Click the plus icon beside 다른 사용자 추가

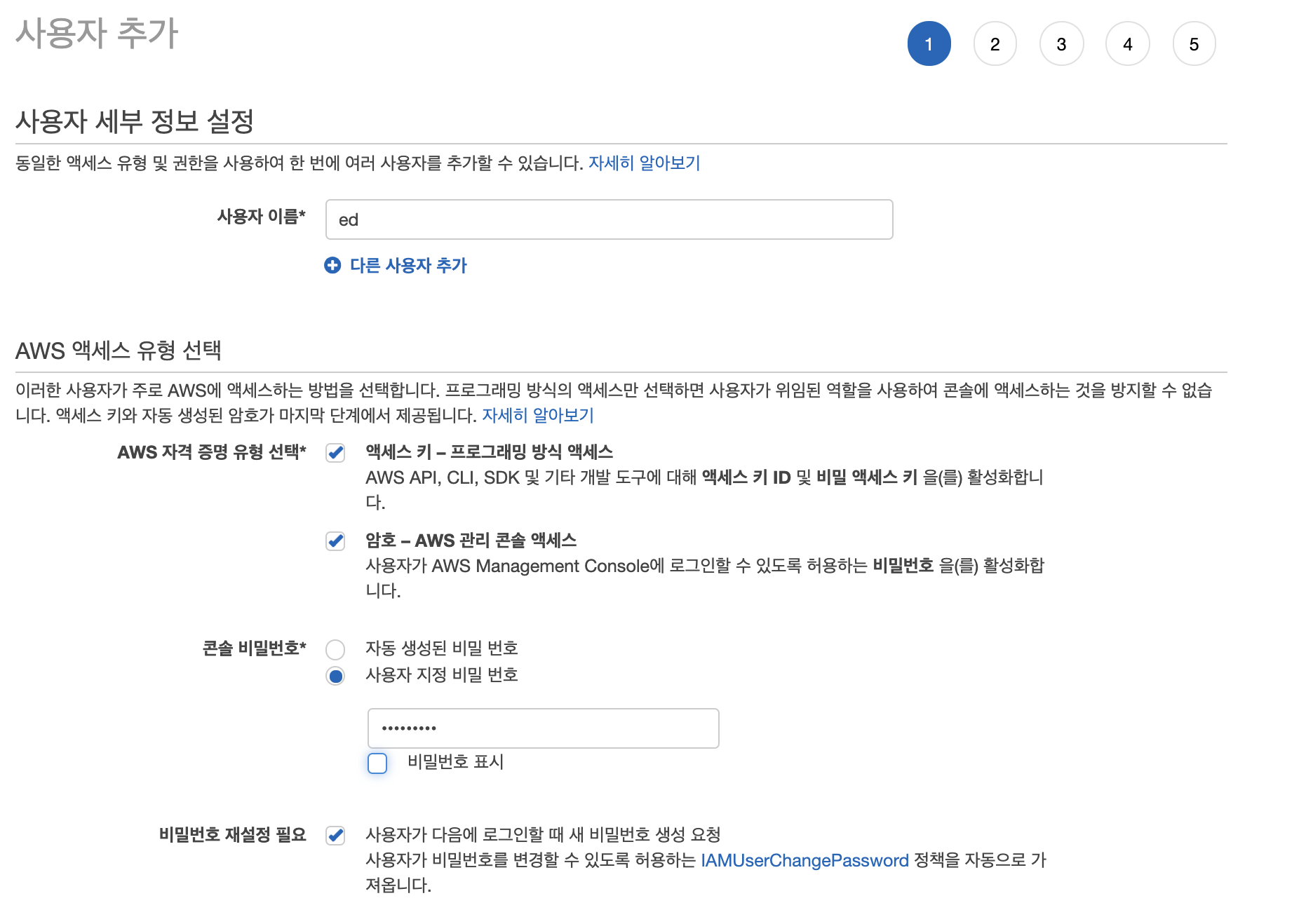tap(332, 265)
